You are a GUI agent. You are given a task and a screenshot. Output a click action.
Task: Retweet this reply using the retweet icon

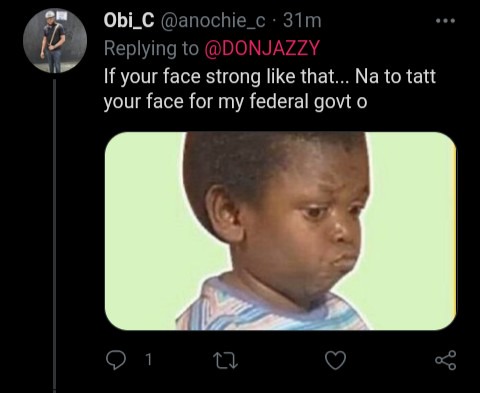coord(225,360)
